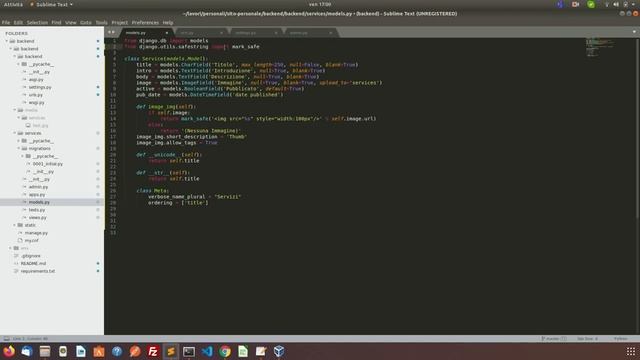The height and width of the screenshot is (360, 640).
Task: Change Tab Size in status bar
Action: pos(587,339)
